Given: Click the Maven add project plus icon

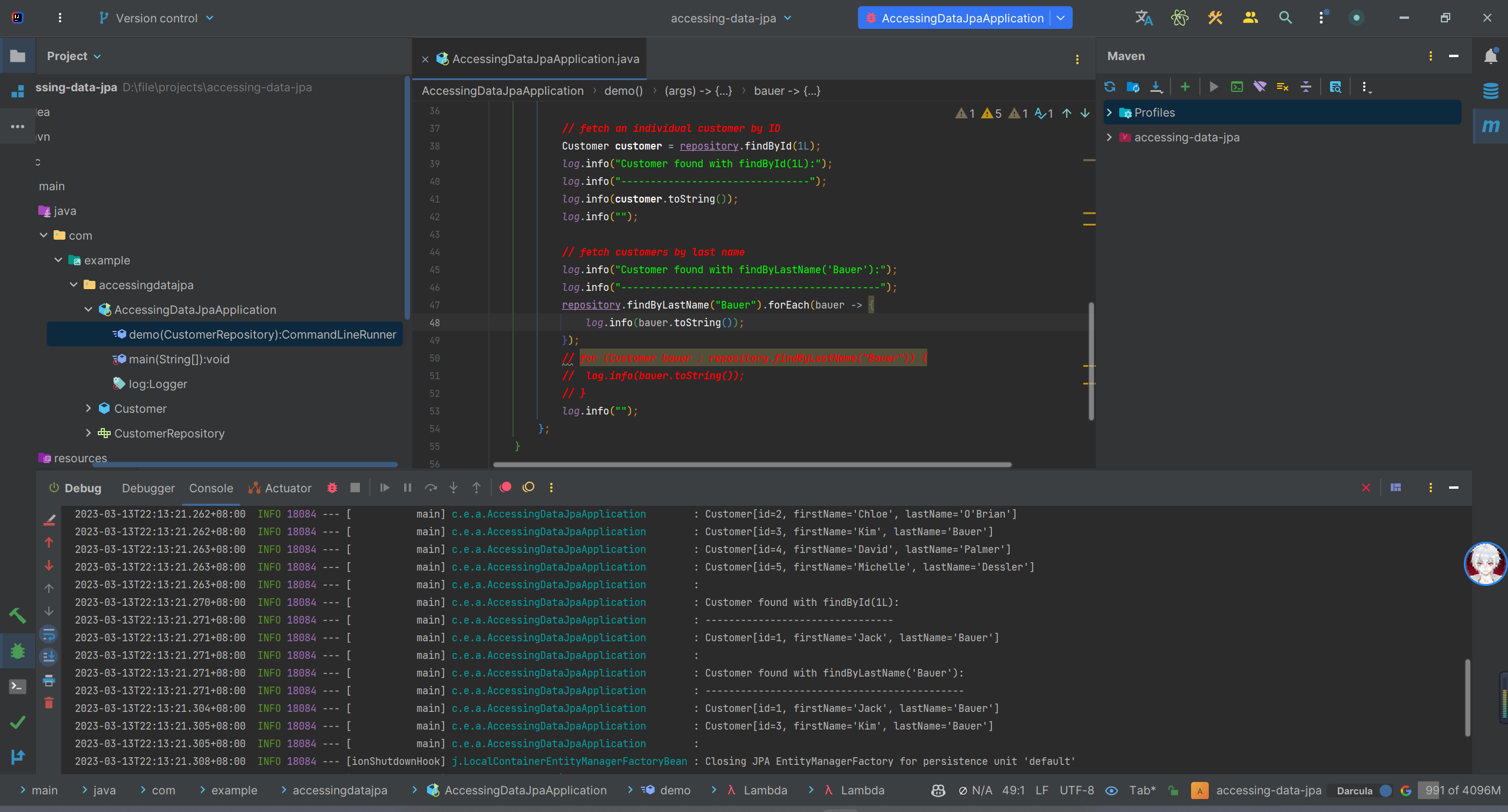Looking at the screenshot, I should (1185, 87).
